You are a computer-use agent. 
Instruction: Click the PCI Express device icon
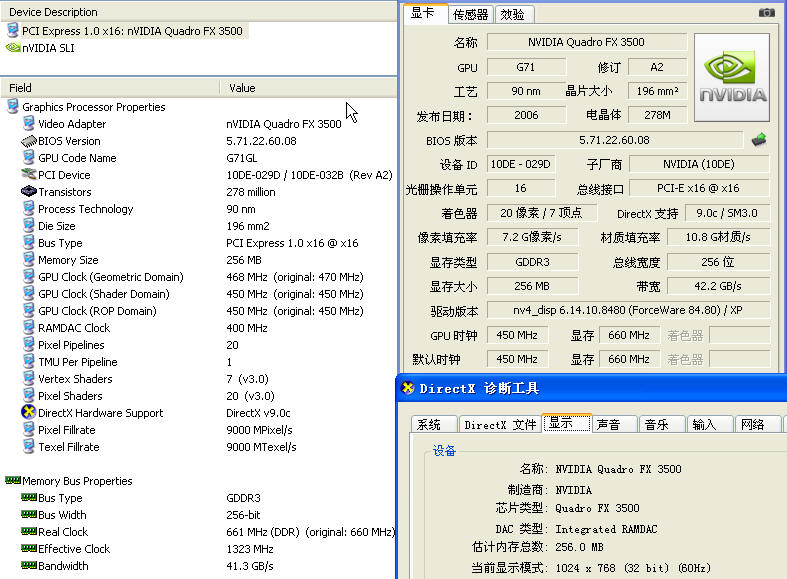click(13, 30)
